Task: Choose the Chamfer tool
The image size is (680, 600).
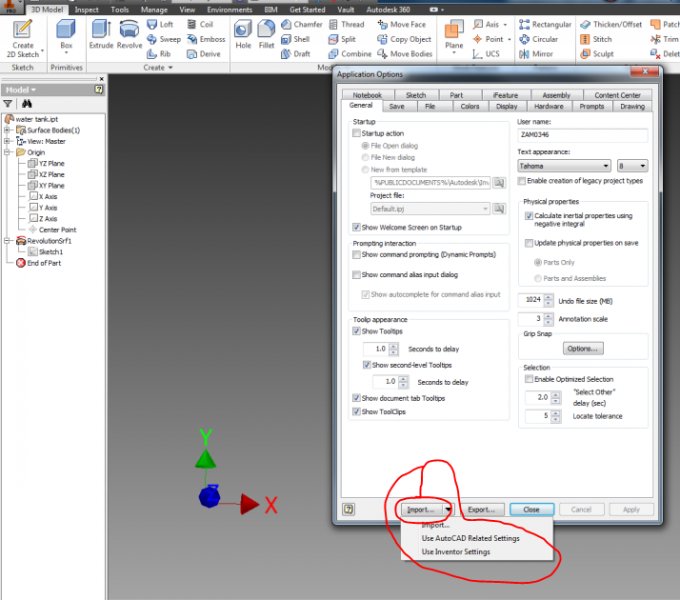Action: [x=302, y=24]
